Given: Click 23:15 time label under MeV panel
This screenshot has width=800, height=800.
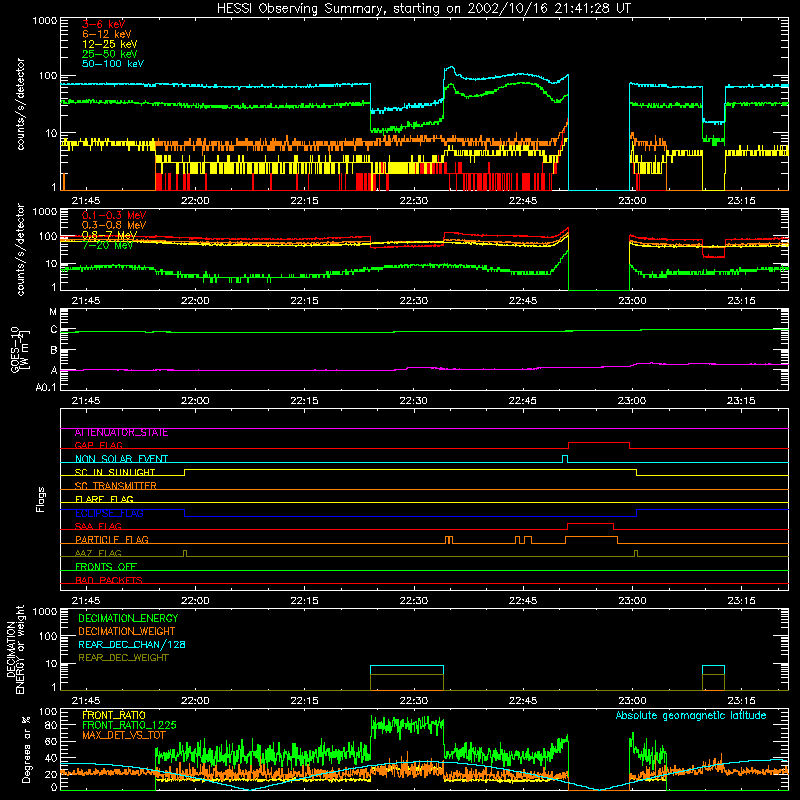Looking at the screenshot, I should click(x=741, y=301).
